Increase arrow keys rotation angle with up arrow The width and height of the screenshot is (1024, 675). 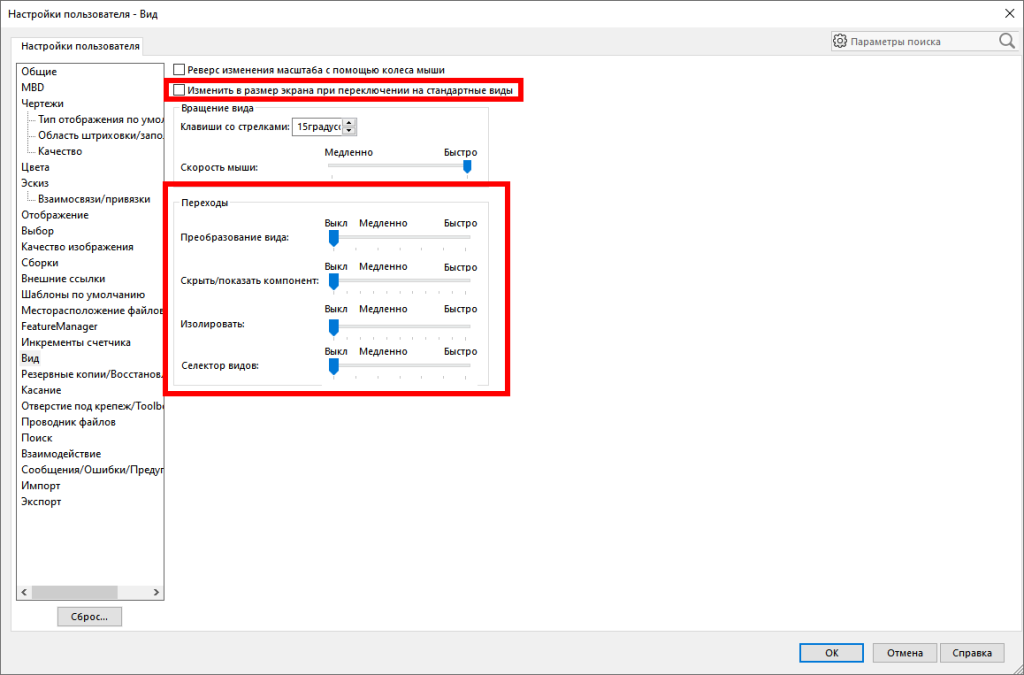[x=349, y=123]
